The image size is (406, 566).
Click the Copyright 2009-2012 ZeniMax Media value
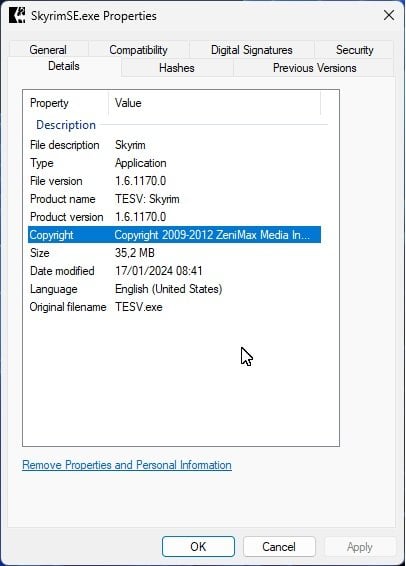point(212,235)
